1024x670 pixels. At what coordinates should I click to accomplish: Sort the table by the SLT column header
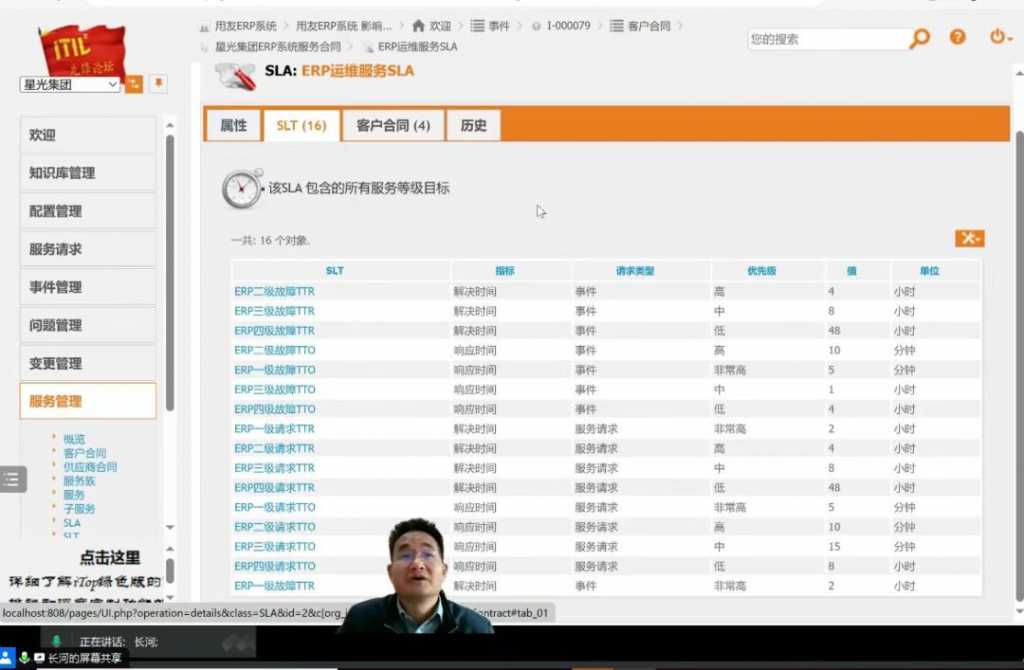tap(334, 270)
